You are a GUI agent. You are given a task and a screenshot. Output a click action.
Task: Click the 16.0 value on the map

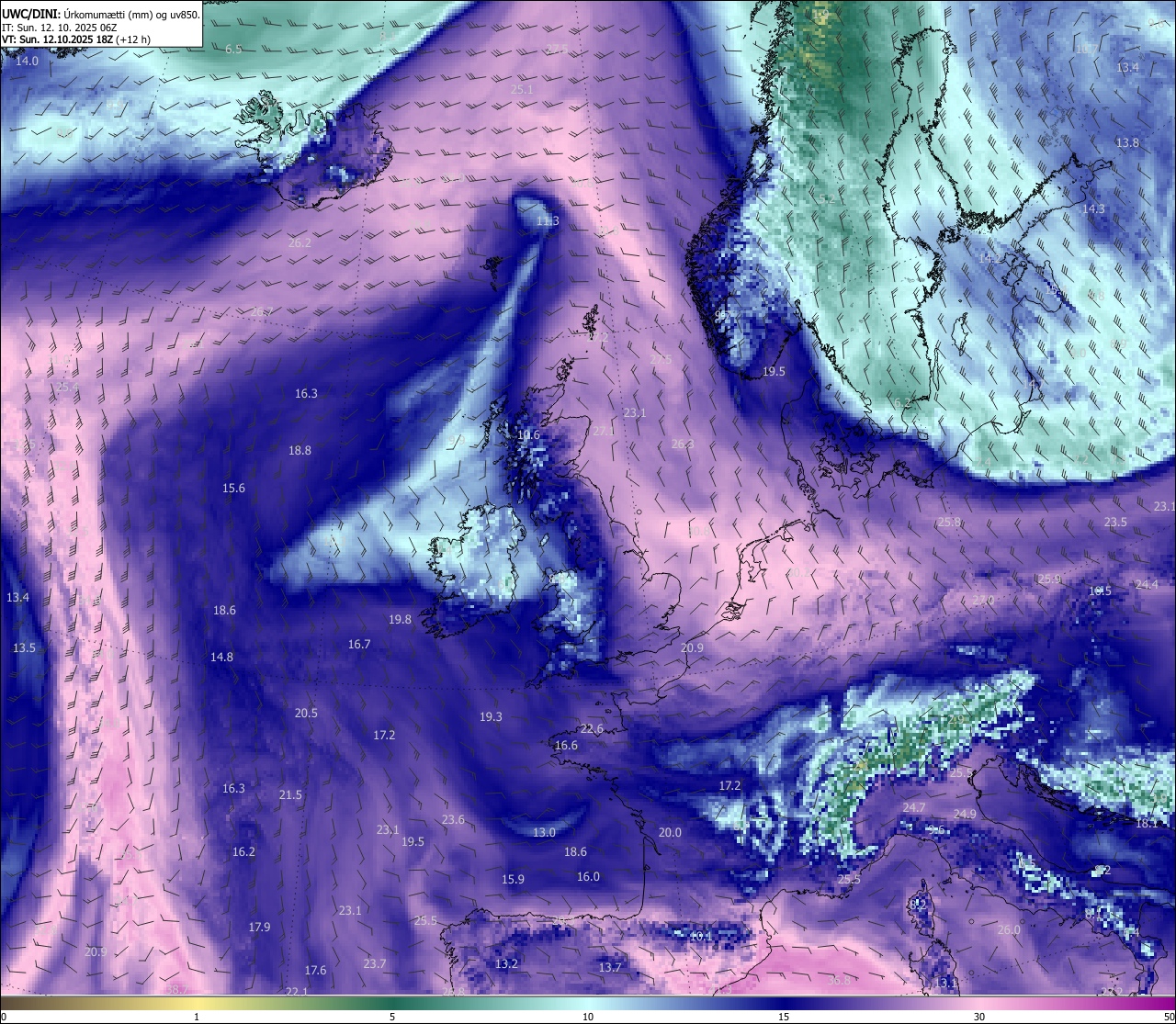tap(588, 876)
